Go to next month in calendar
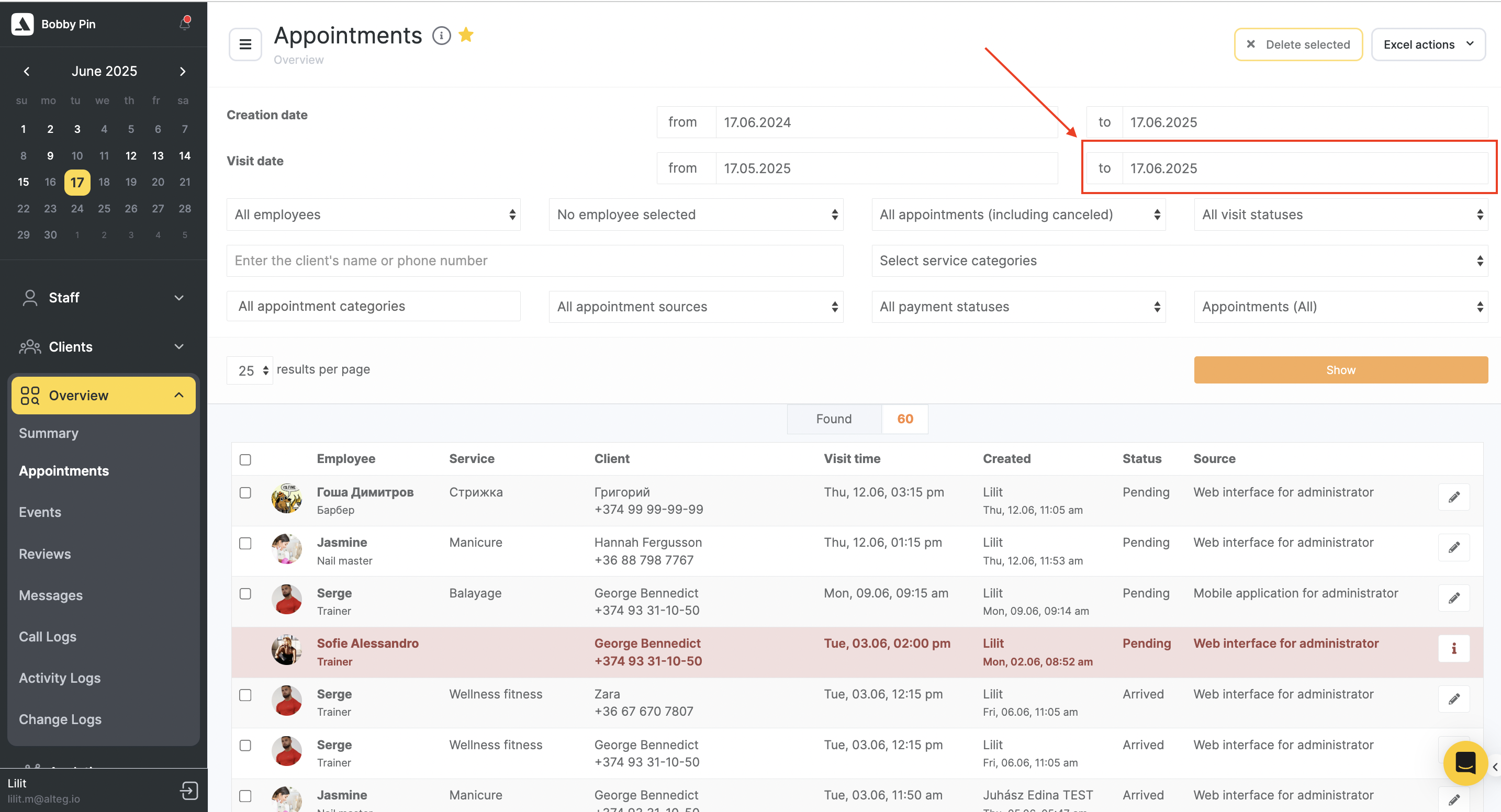Image resolution: width=1501 pixels, height=812 pixels. pos(183,71)
